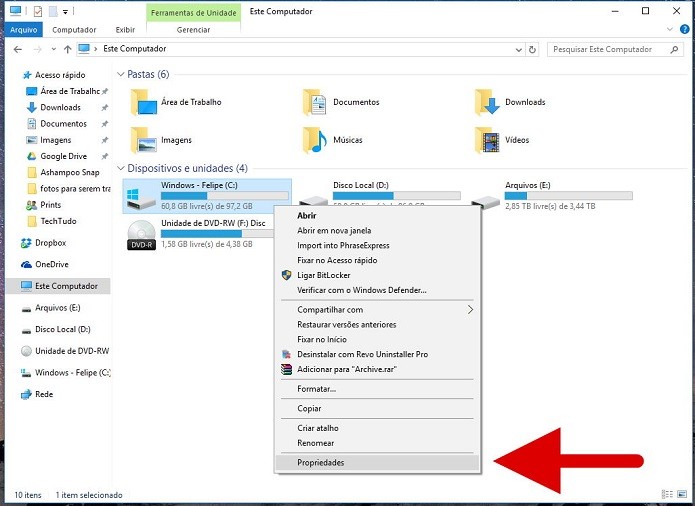Click the back navigation arrow

tap(18, 50)
